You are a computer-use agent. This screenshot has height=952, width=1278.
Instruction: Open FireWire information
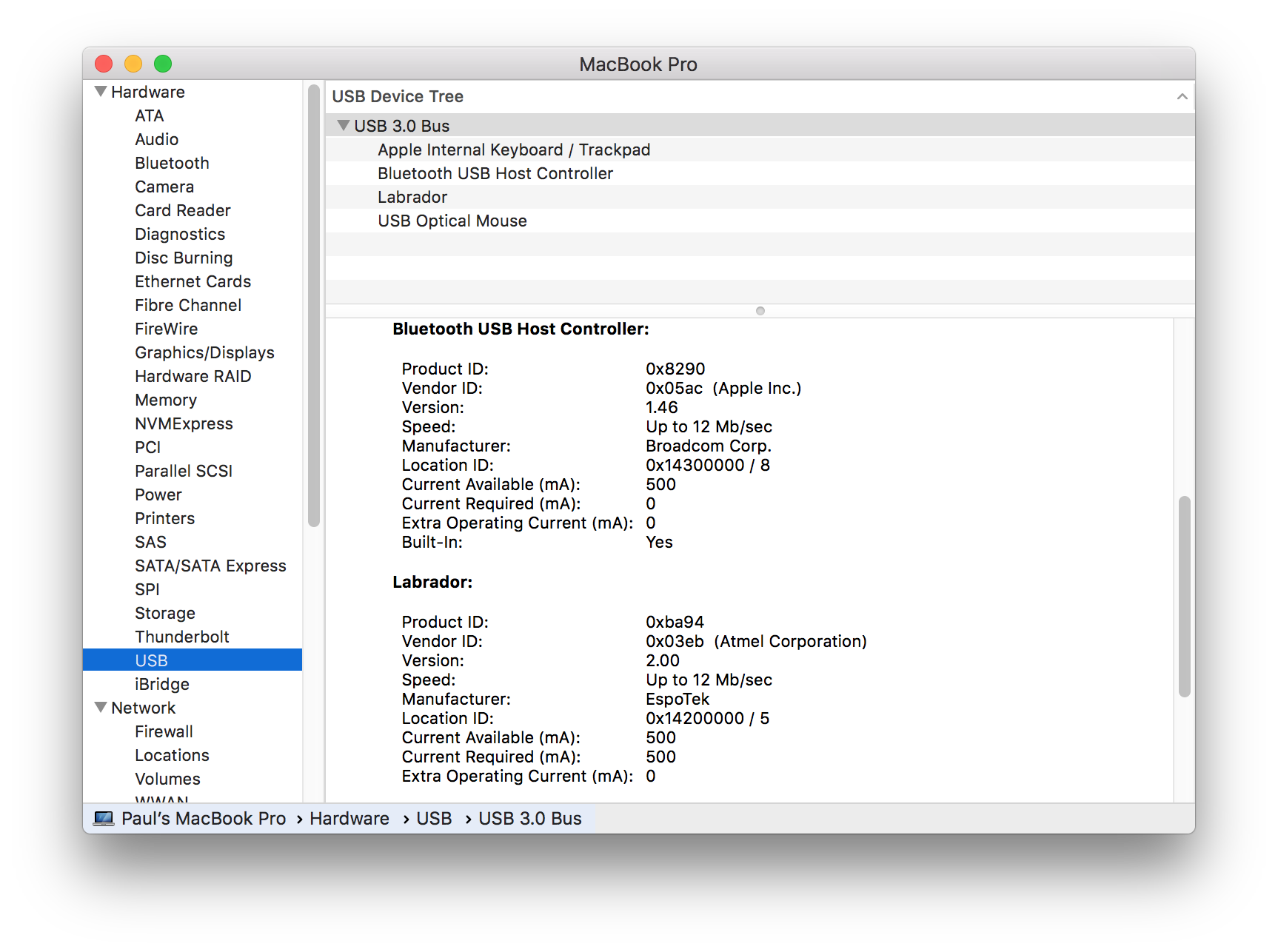tap(167, 329)
